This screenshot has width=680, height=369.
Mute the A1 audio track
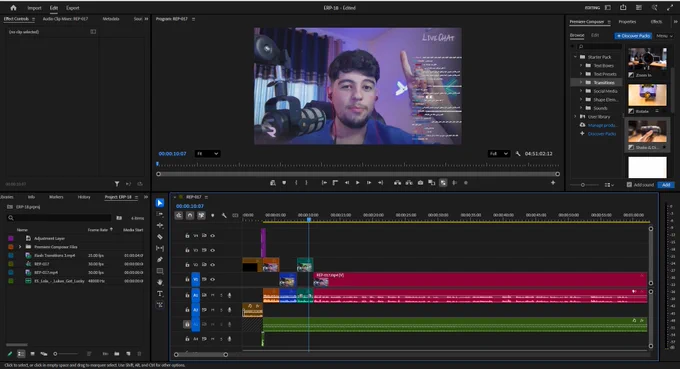[x=213, y=295]
